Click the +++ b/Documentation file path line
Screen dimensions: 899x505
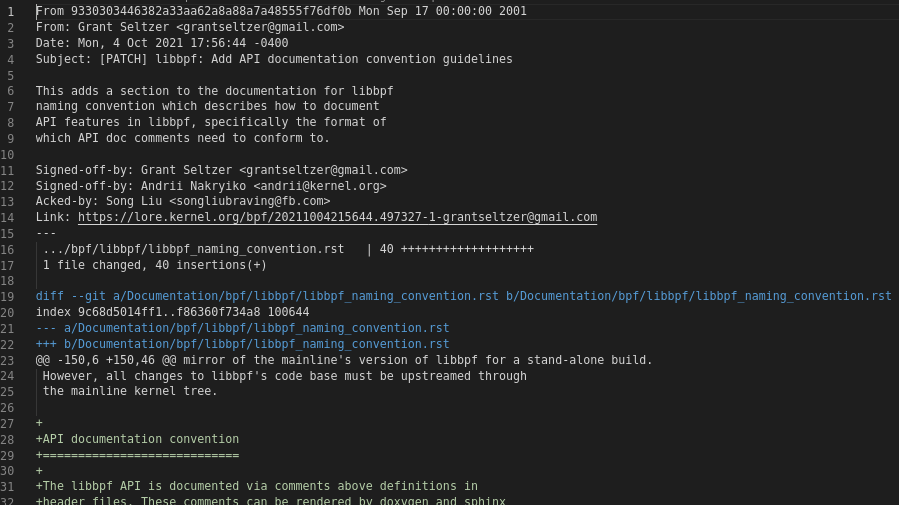pos(242,344)
